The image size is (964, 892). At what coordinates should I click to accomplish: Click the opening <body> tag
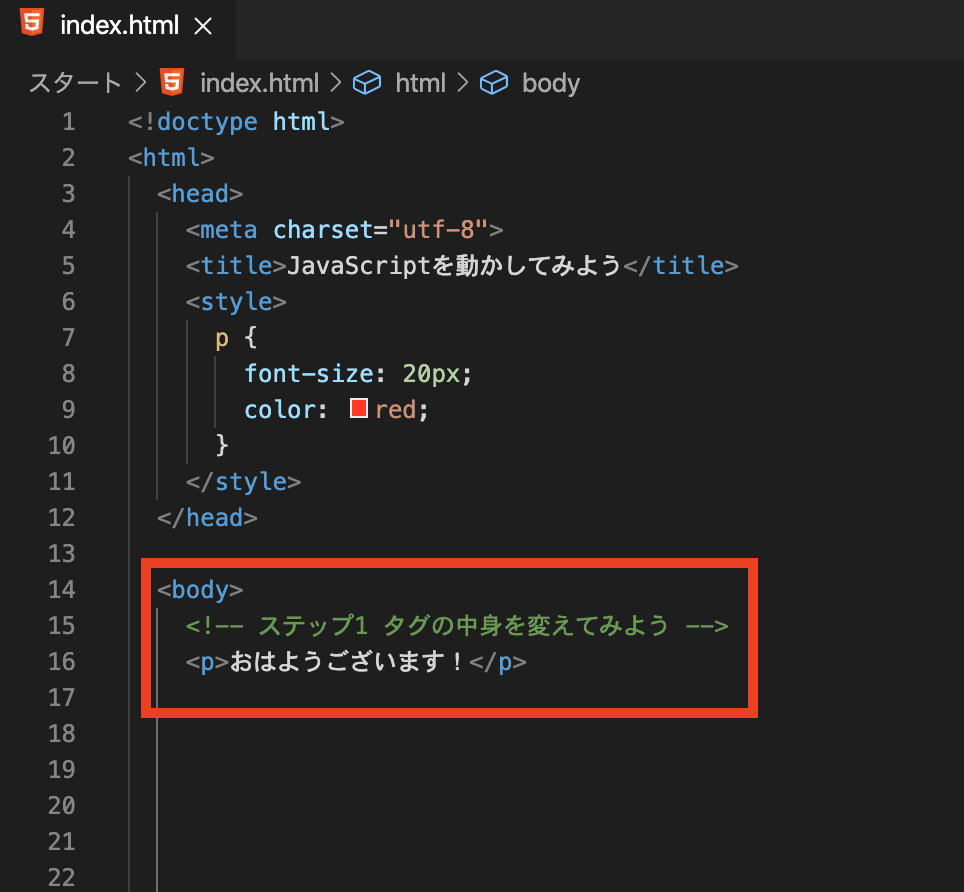(x=200, y=590)
